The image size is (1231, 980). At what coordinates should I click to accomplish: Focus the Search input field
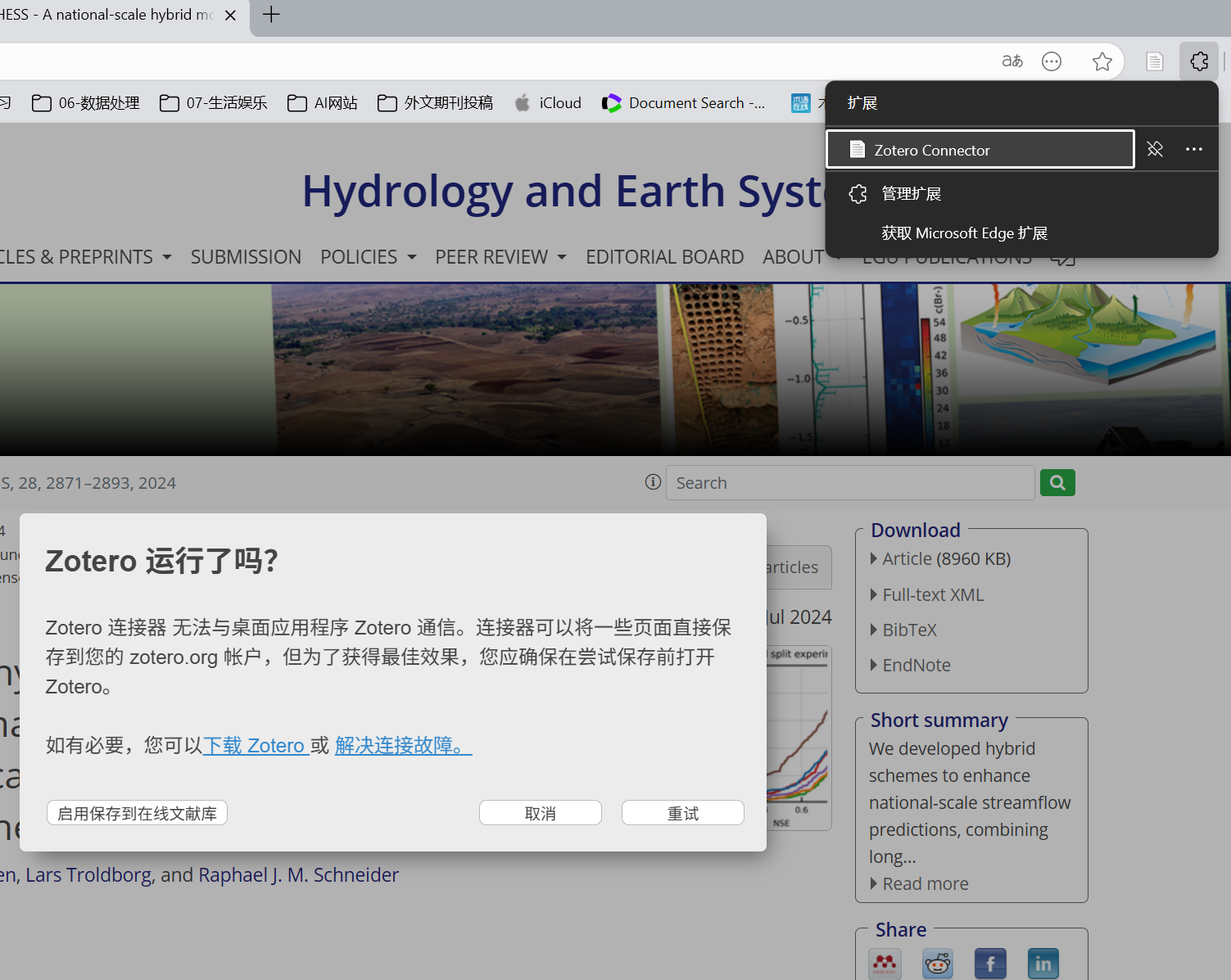(x=850, y=483)
